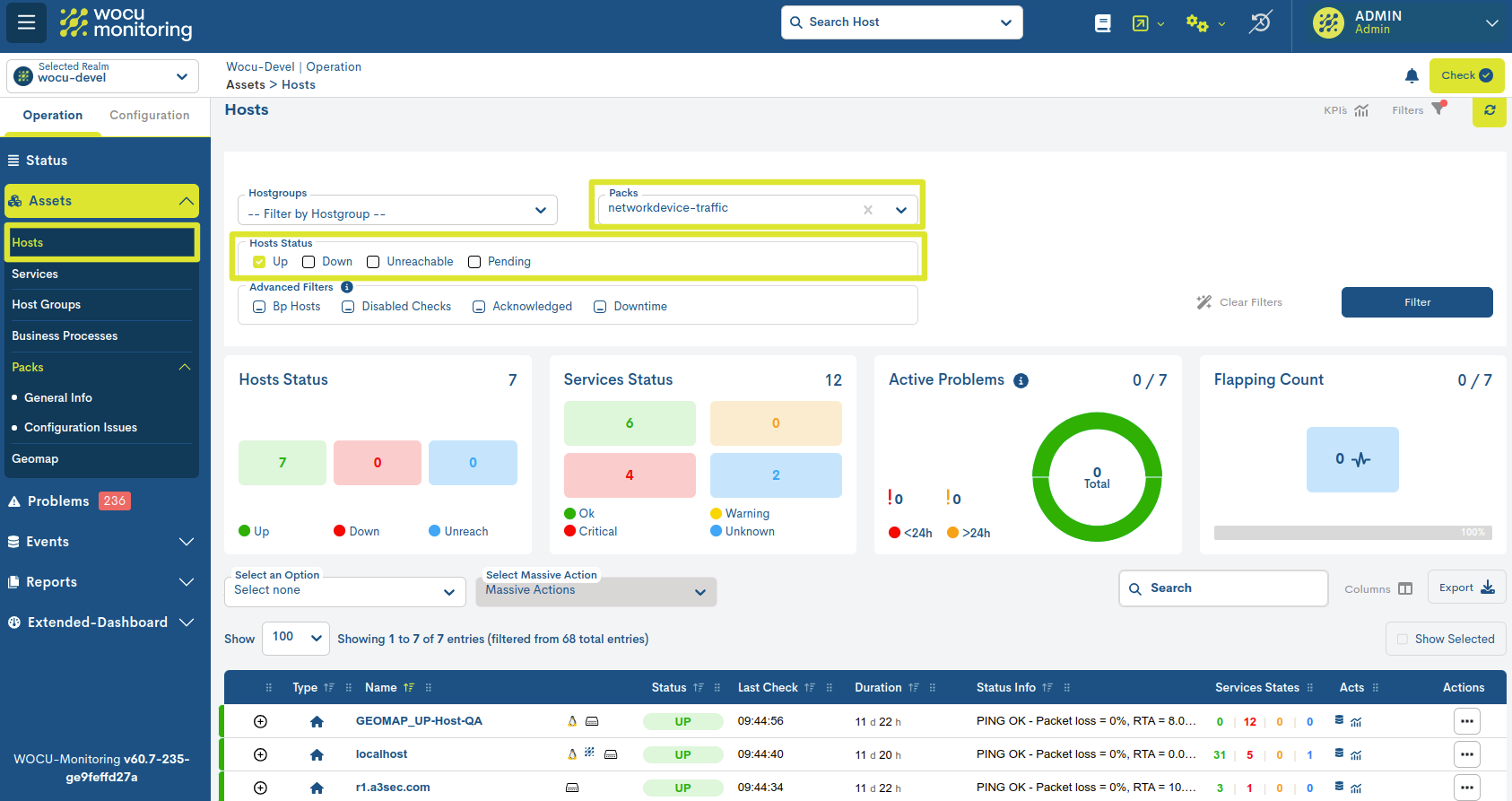Viewport: 1512px width, 801px height.
Task: Toggle the Filters funnel icon
Action: coord(1438,109)
